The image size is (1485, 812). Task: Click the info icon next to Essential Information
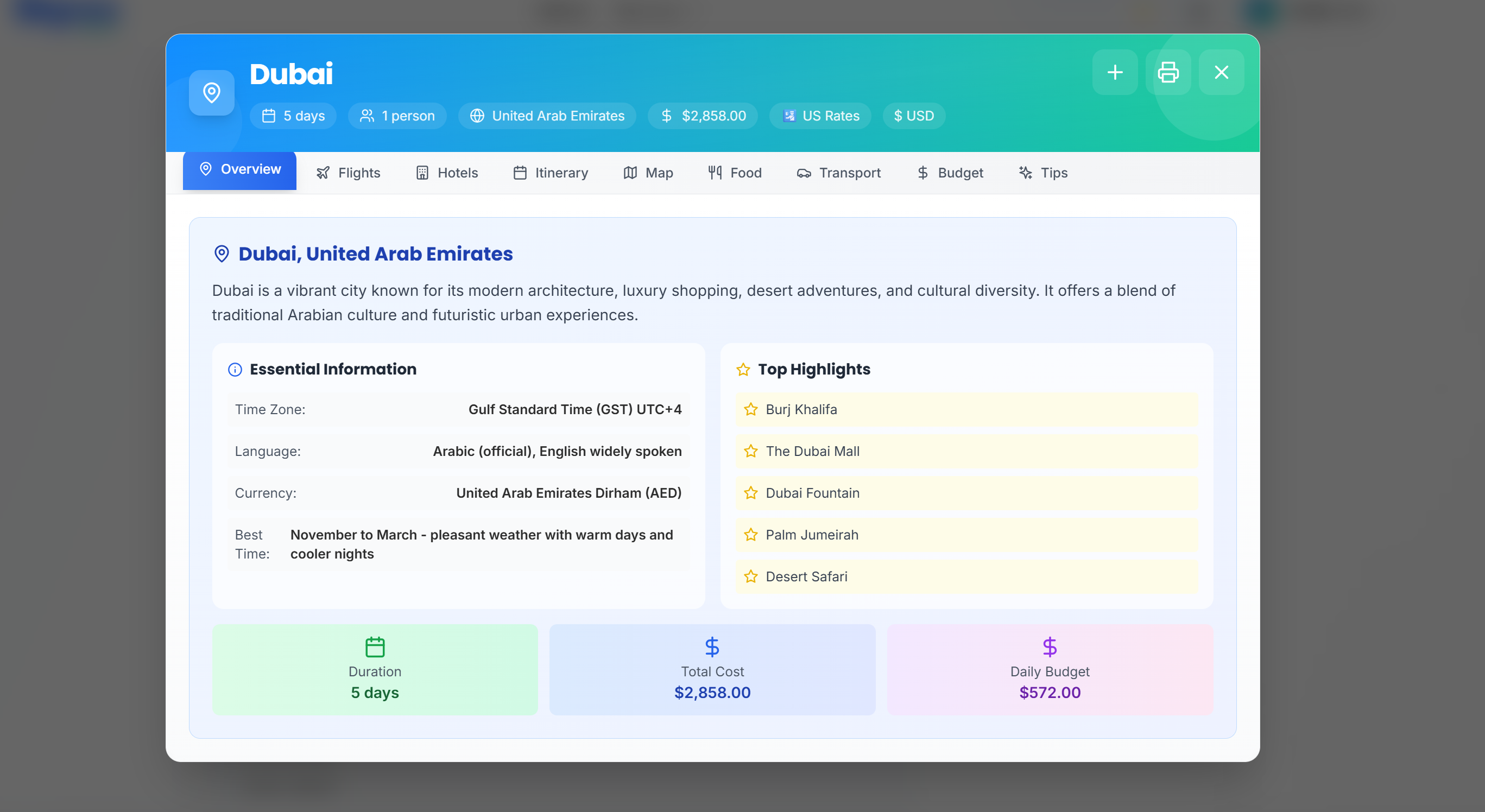[x=235, y=370]
